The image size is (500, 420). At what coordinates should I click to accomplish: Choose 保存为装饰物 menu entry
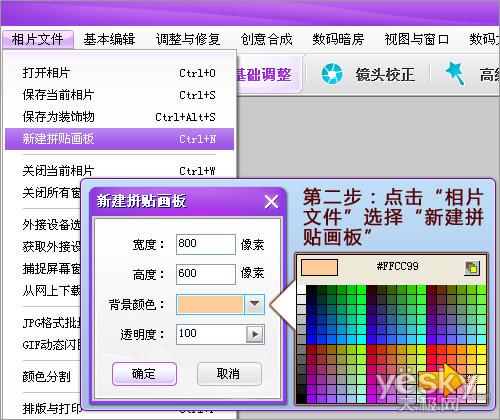point(119,117)
